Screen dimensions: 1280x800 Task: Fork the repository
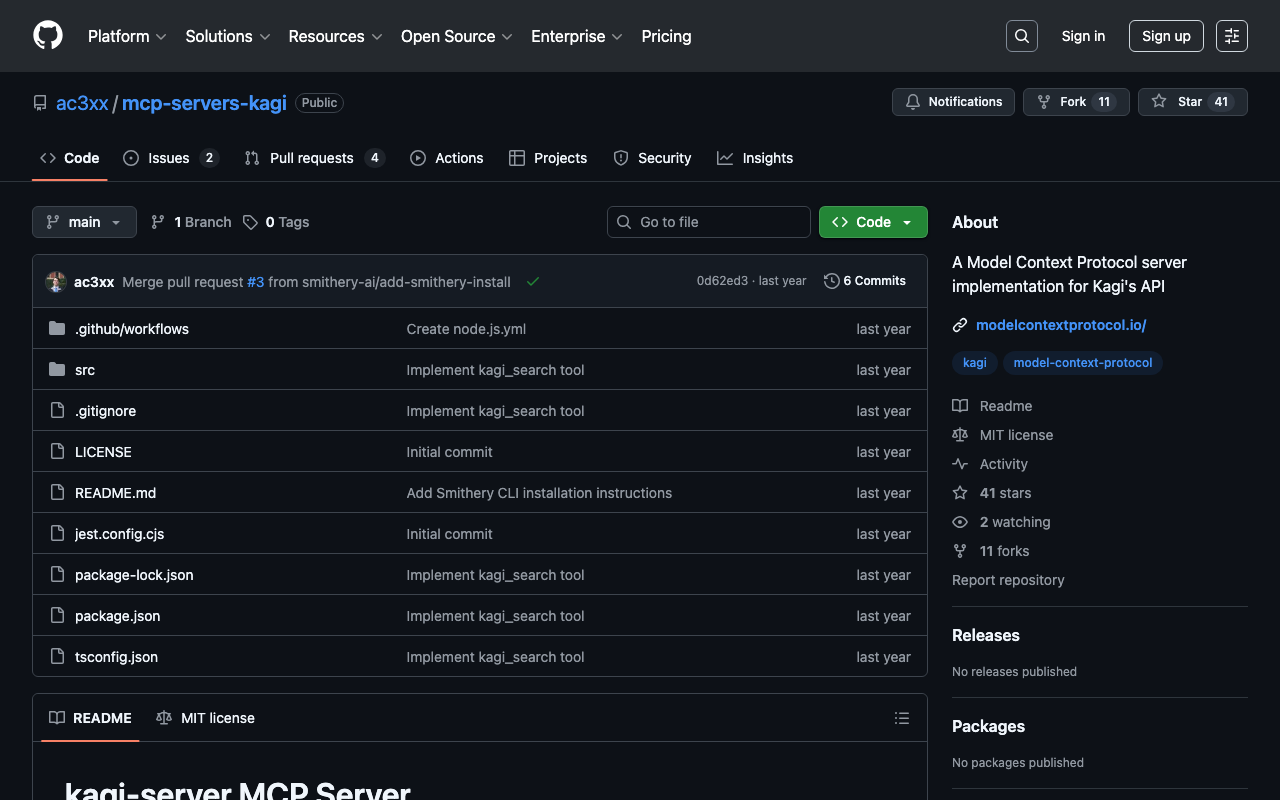coord(1074,102)
